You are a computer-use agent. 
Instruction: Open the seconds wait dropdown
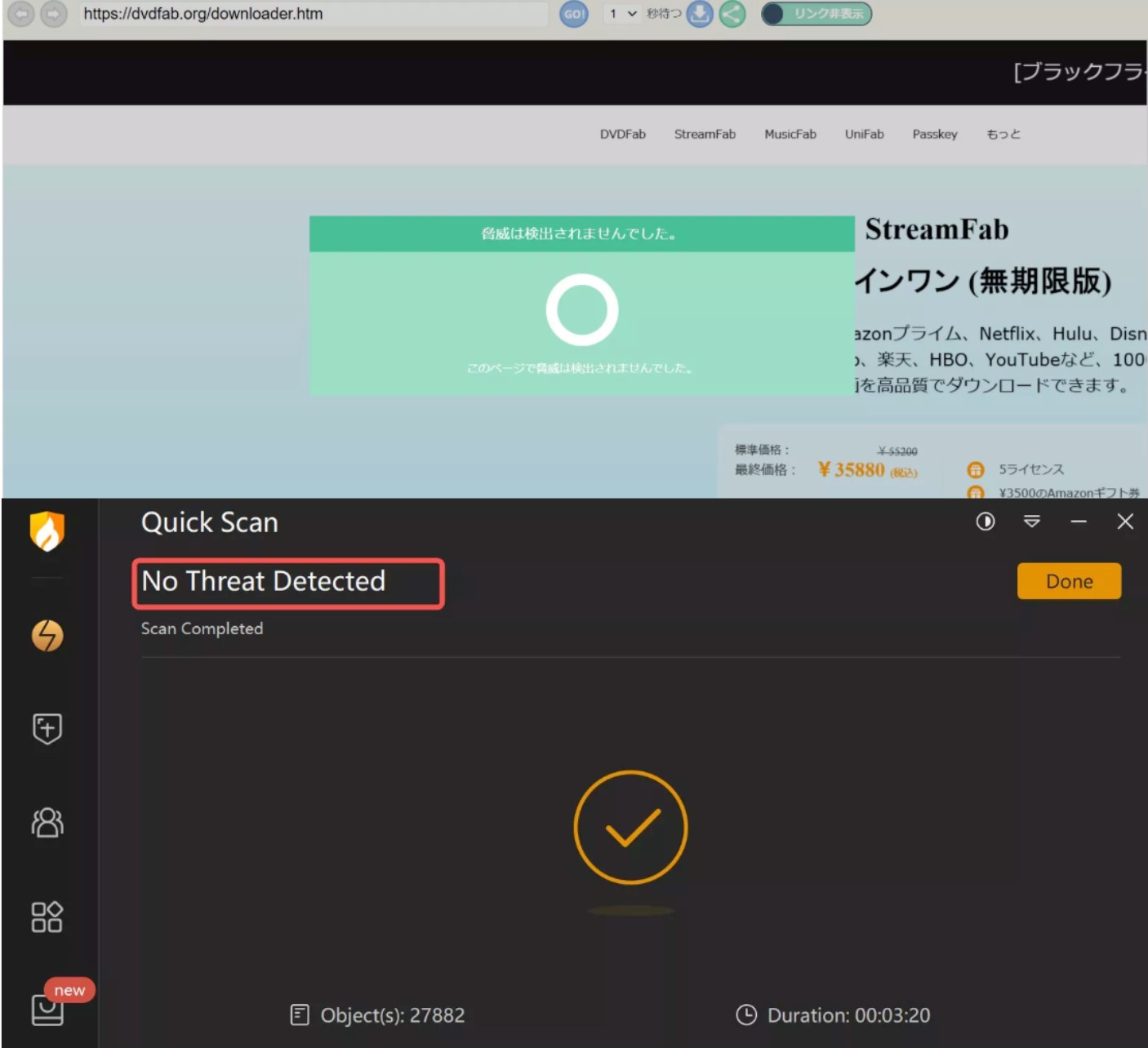coord(622,14)
